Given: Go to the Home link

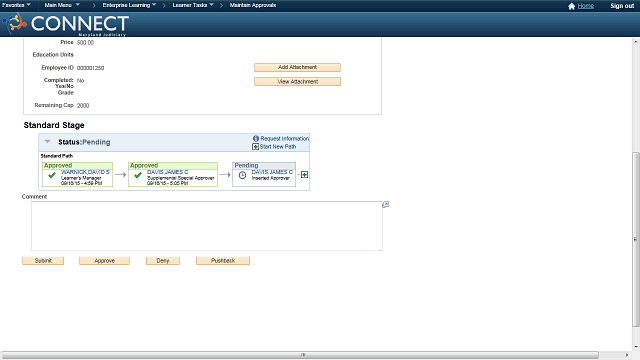Looking at the screenshot, I should point(586,6).
